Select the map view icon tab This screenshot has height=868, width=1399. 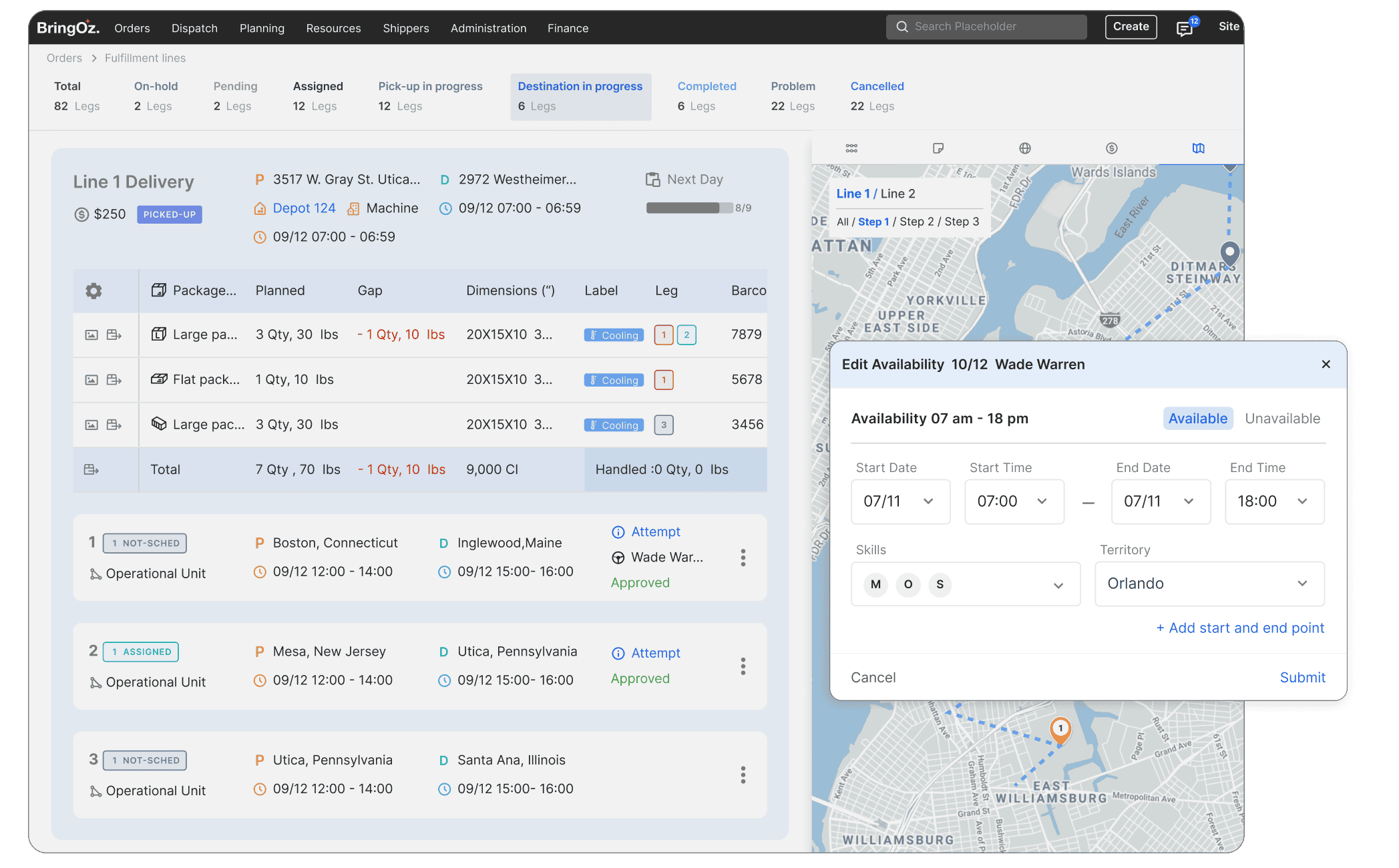[x=1199, y=148]
